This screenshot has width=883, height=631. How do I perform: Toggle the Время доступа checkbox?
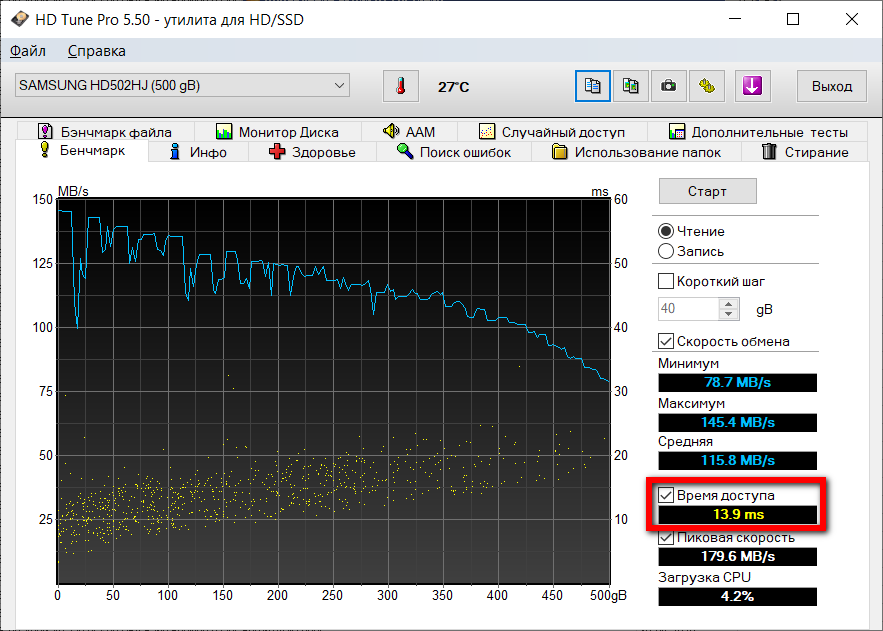point(666,495)
